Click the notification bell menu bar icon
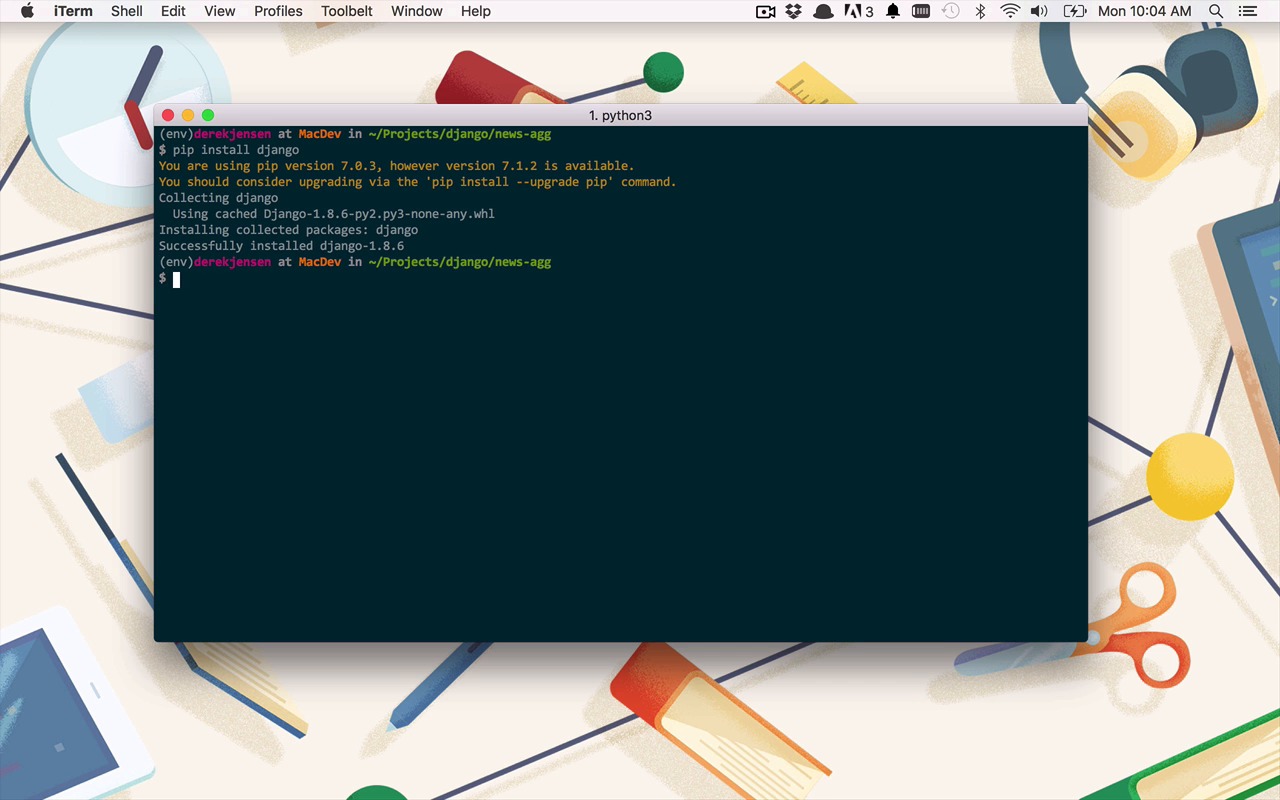Screen dimensions: 1280x800 [893, 11]
